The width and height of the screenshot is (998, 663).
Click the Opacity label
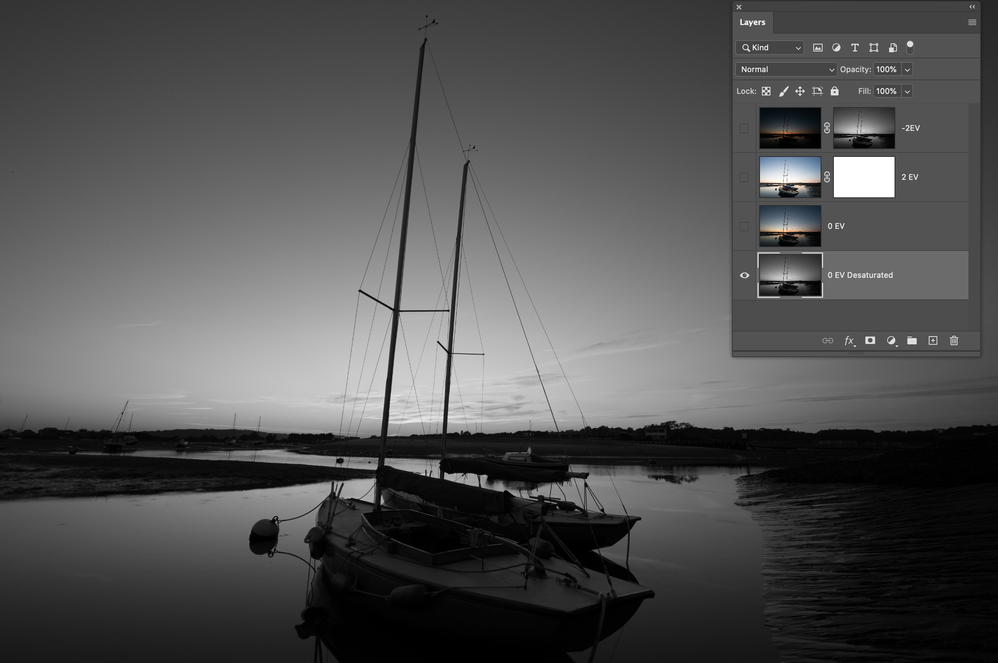click(855, 69)
